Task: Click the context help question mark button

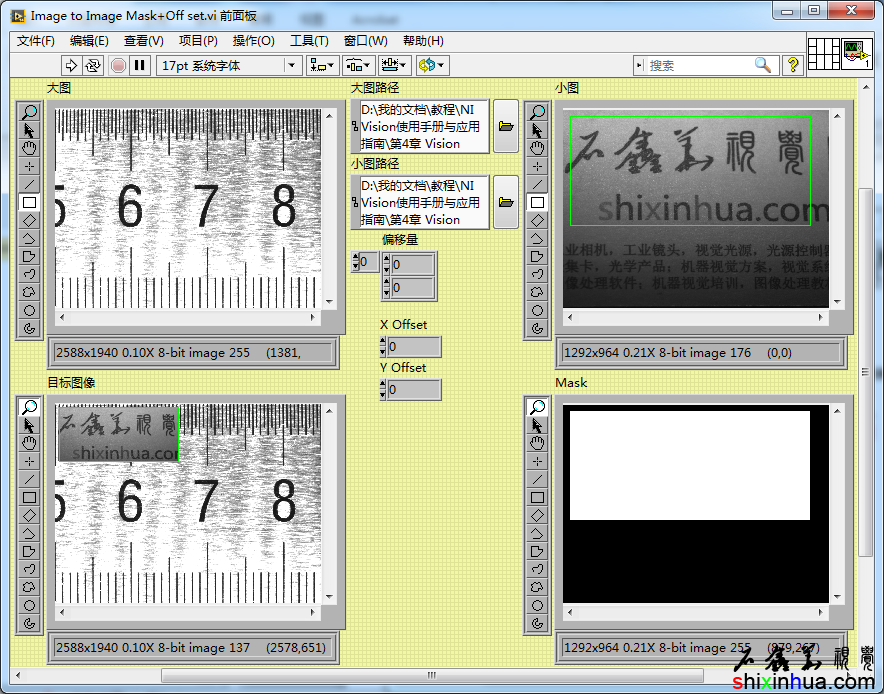Action: click(793, 65)
